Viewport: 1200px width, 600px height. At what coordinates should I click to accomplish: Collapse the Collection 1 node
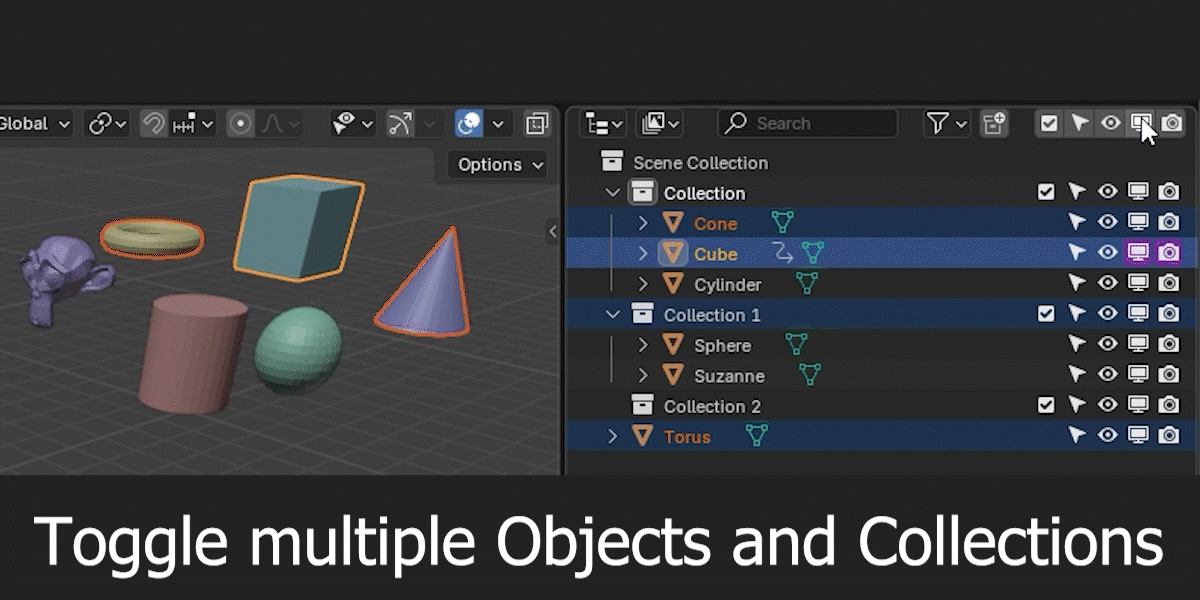pos(613,315)
